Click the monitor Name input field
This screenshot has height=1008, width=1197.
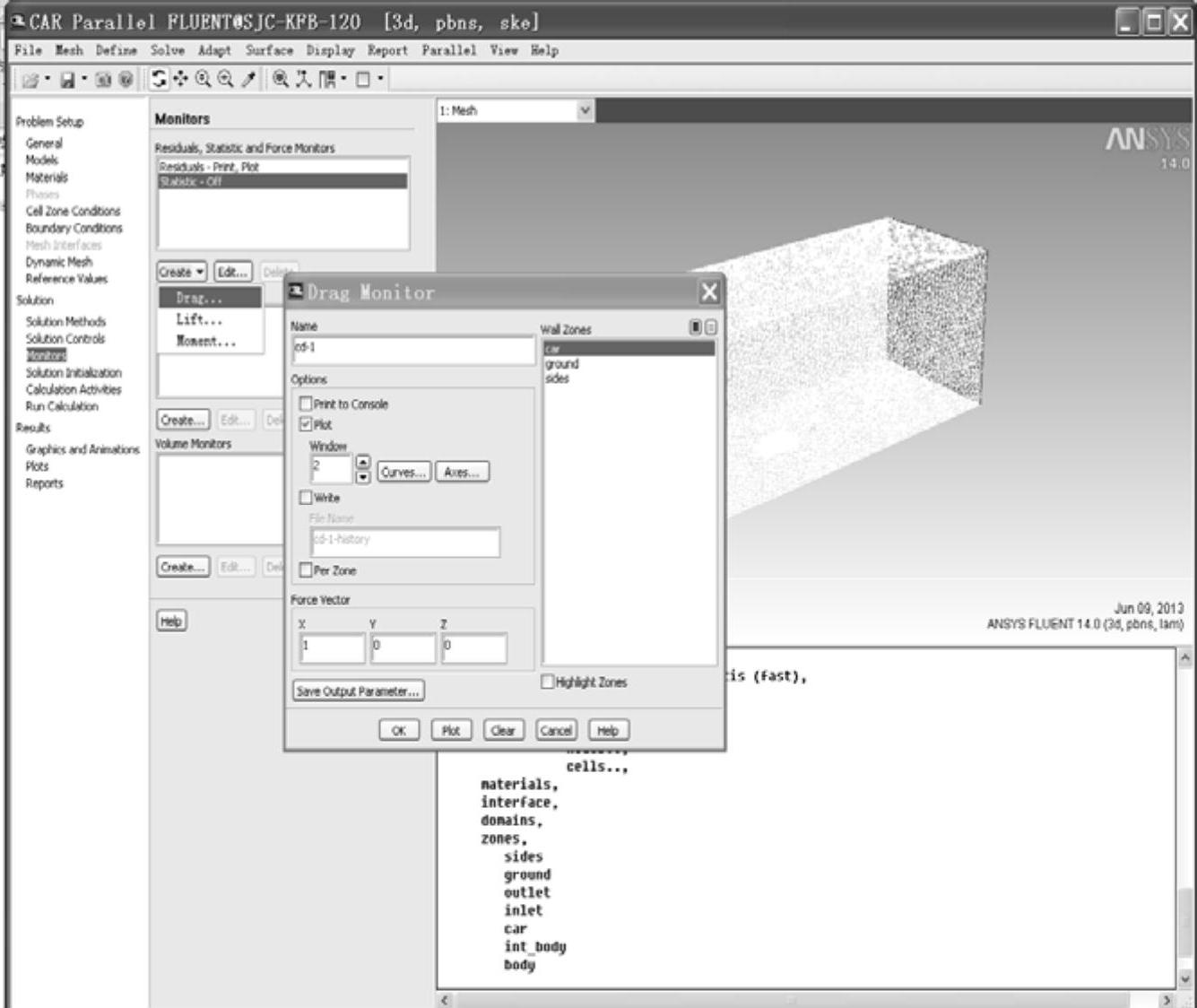pyautogui.click(x=413, y=349)
